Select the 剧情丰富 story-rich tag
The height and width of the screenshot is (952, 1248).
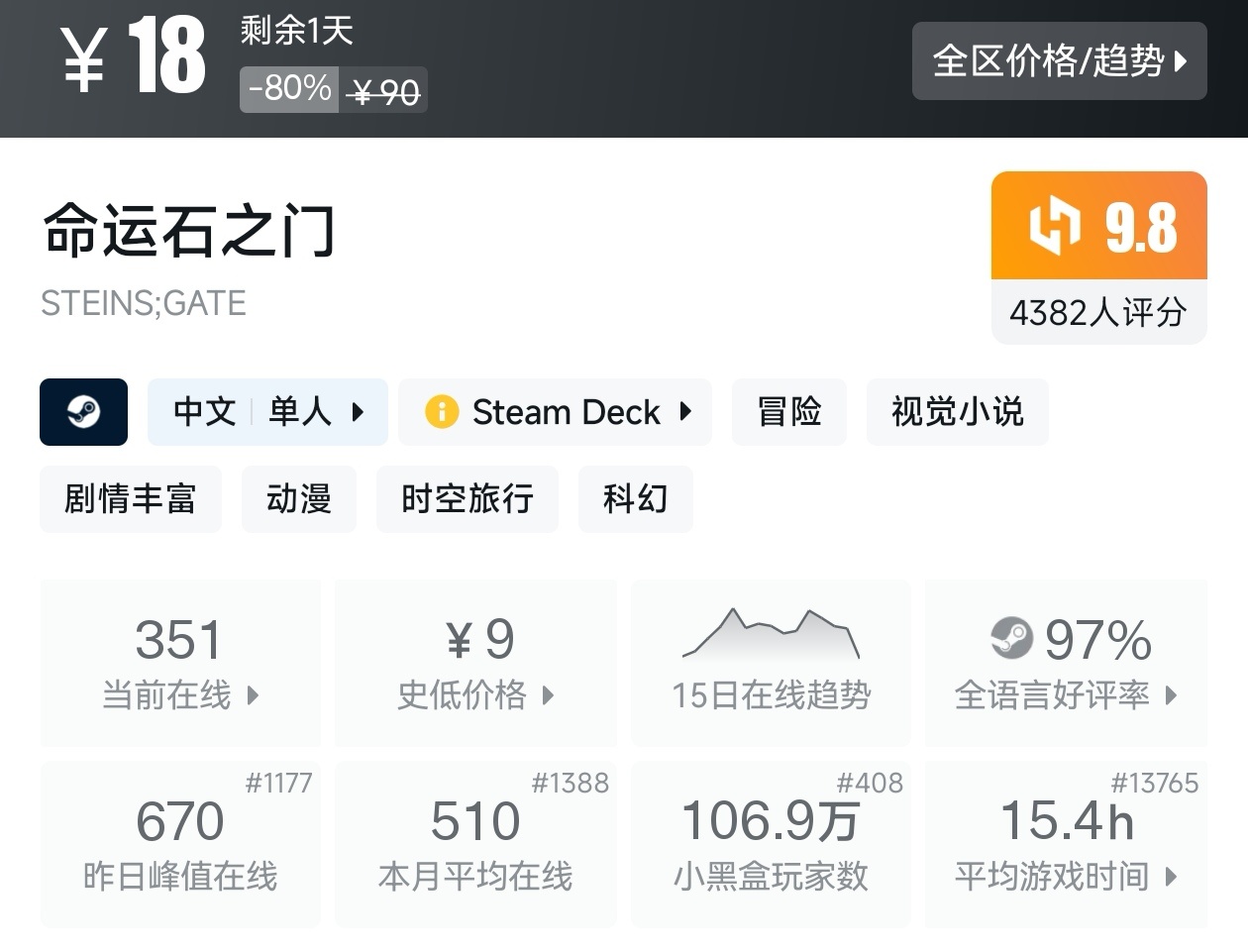131,499
